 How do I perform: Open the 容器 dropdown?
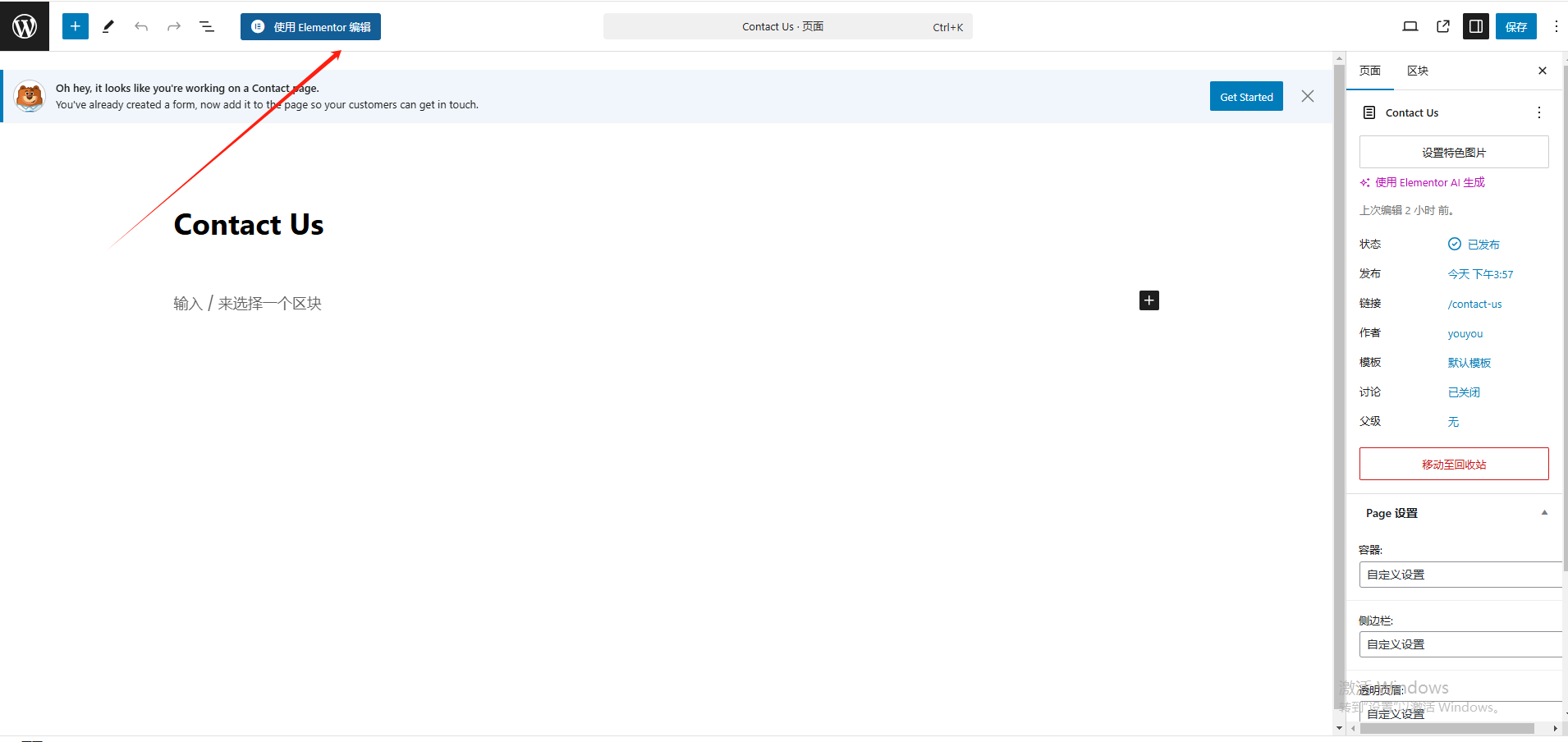pos(1460,575)
